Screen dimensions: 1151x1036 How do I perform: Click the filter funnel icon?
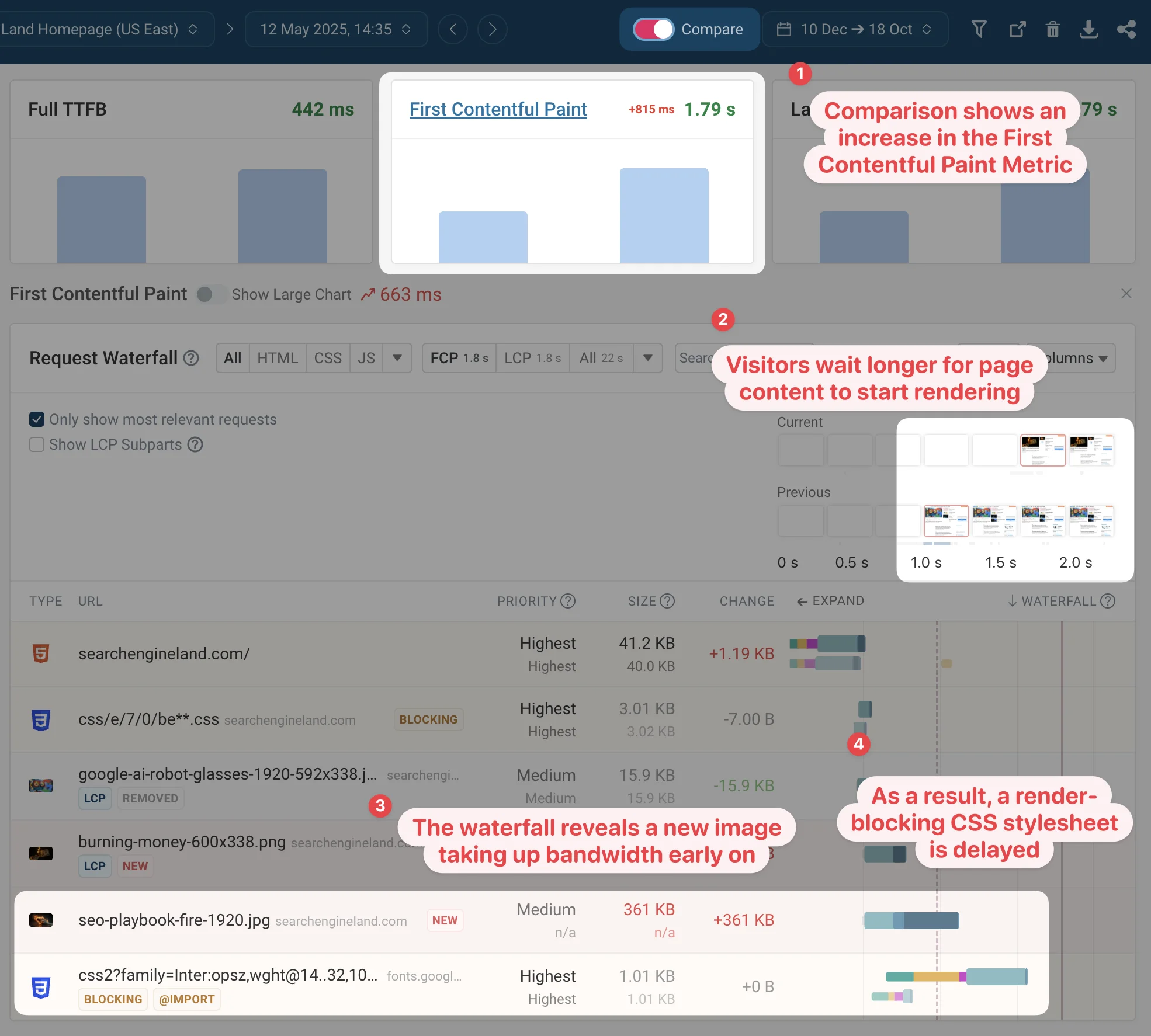pyautogui.click(x=979, y=29)
